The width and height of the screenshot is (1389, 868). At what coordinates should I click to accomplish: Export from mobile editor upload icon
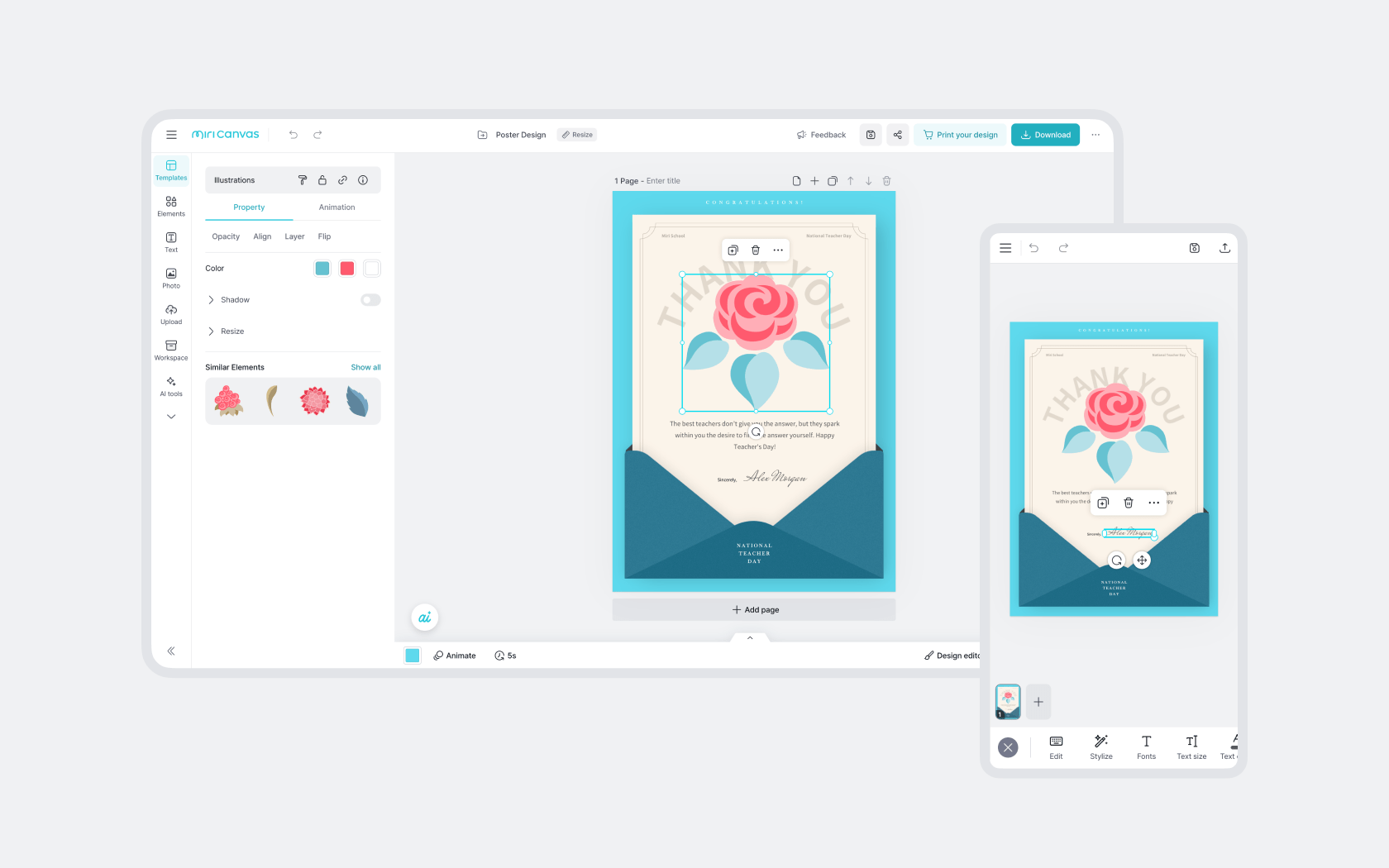click(x=1225, y=248)
